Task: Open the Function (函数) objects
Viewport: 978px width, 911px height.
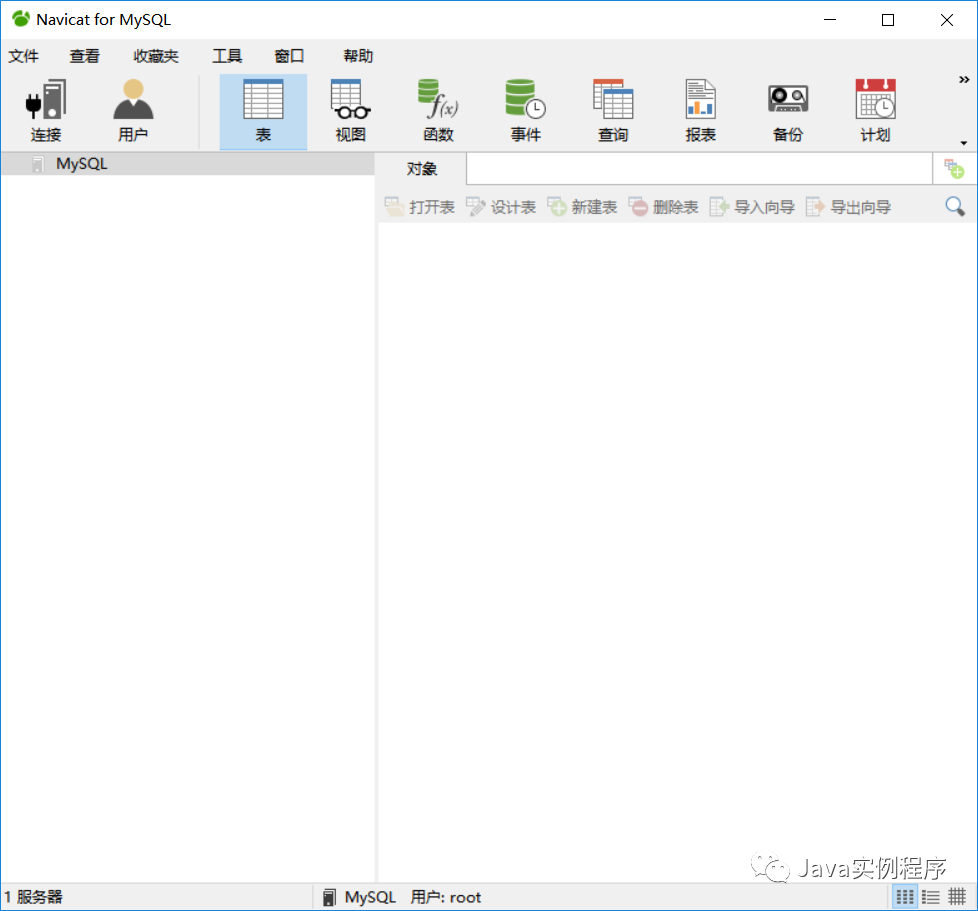Action: (438, 112)
